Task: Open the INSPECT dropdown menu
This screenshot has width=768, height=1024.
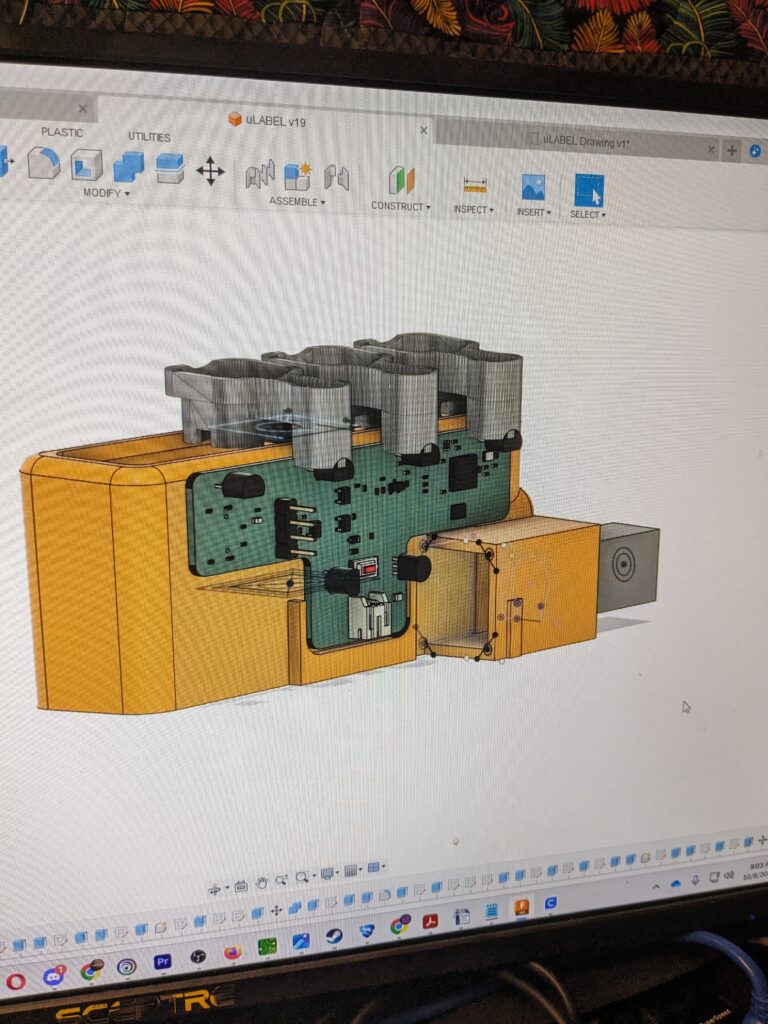Action: [x=473, y=209]
